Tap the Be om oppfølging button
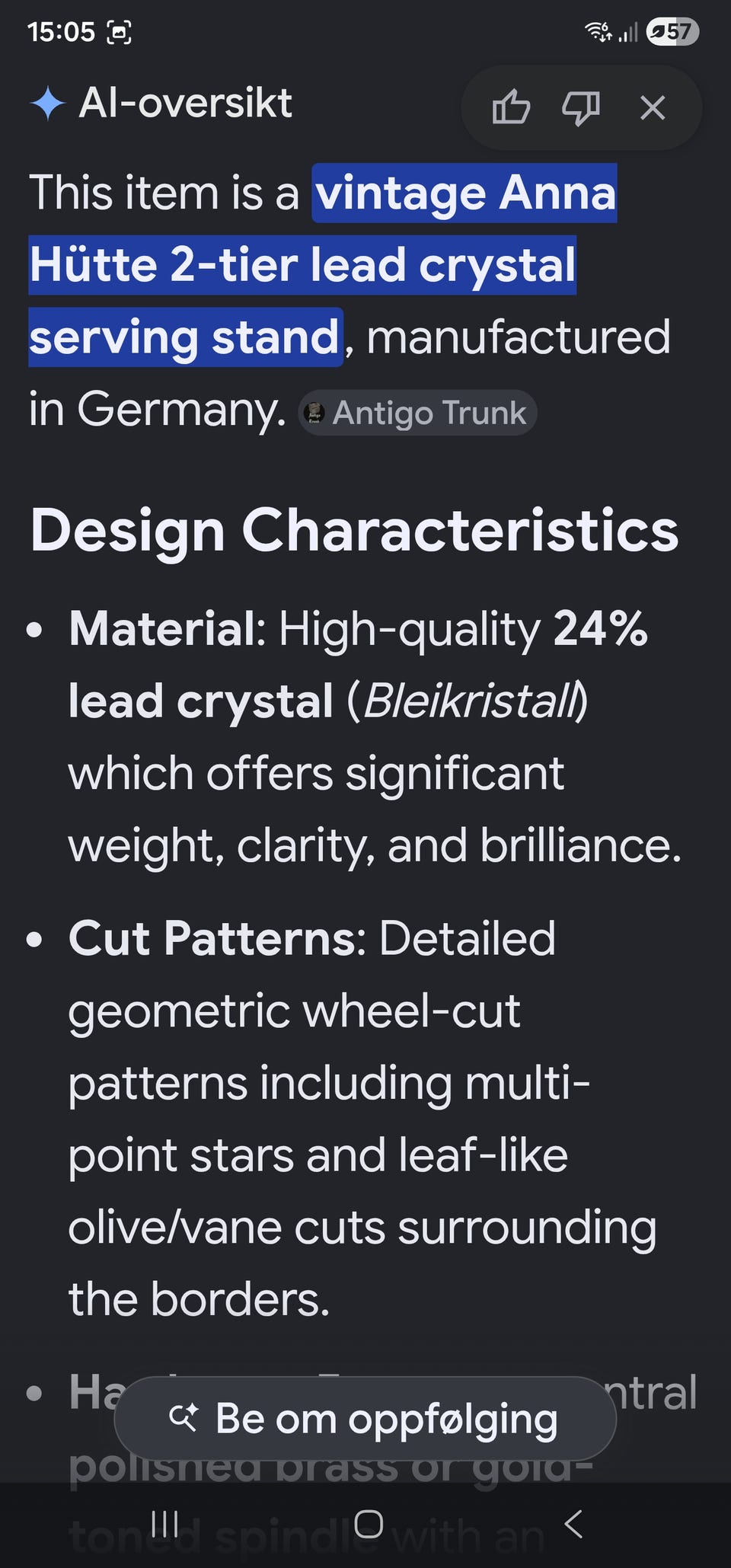731x1568 pixels. [365, 1418]
